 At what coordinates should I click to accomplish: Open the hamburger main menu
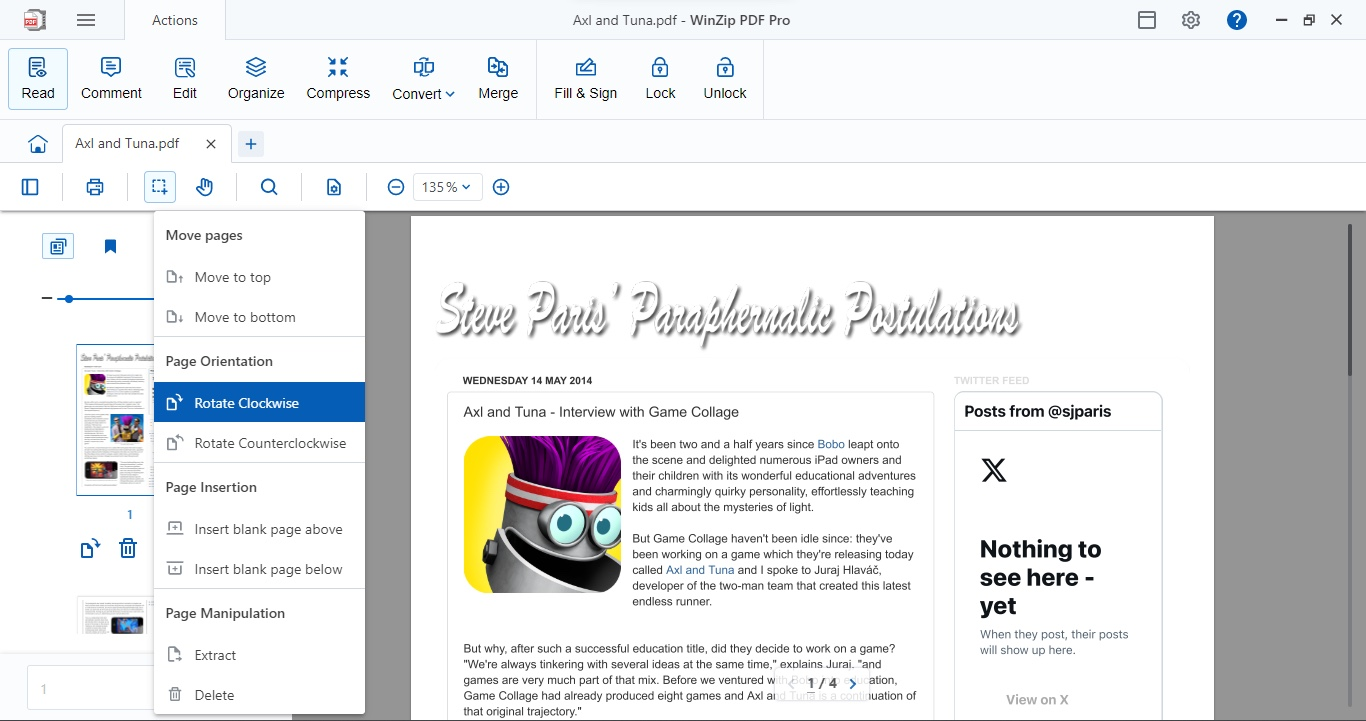point(86,20)
